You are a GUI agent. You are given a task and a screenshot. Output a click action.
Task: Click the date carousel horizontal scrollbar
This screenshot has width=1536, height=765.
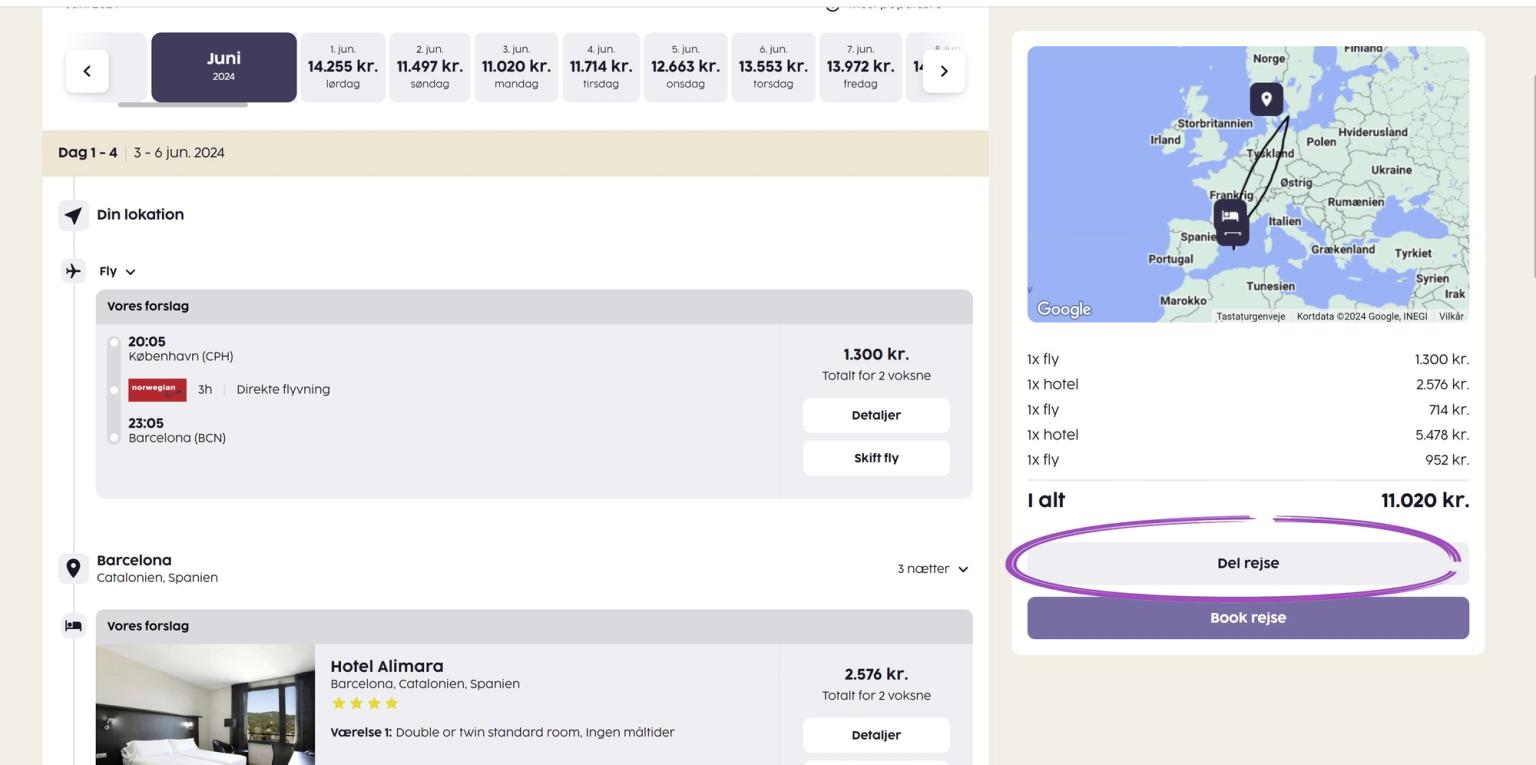[183, 104]
